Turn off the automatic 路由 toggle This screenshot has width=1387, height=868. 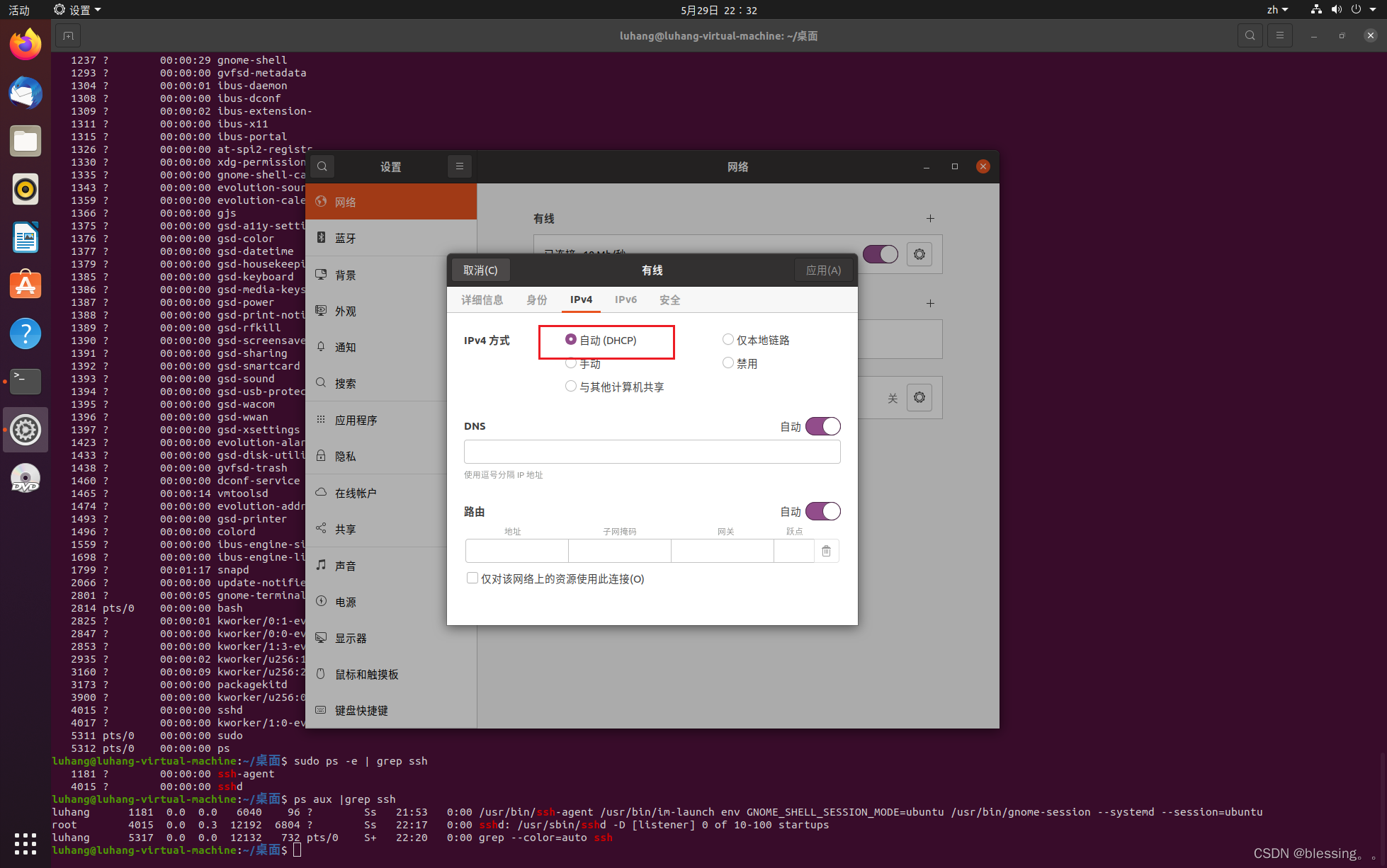click(822, 510)
